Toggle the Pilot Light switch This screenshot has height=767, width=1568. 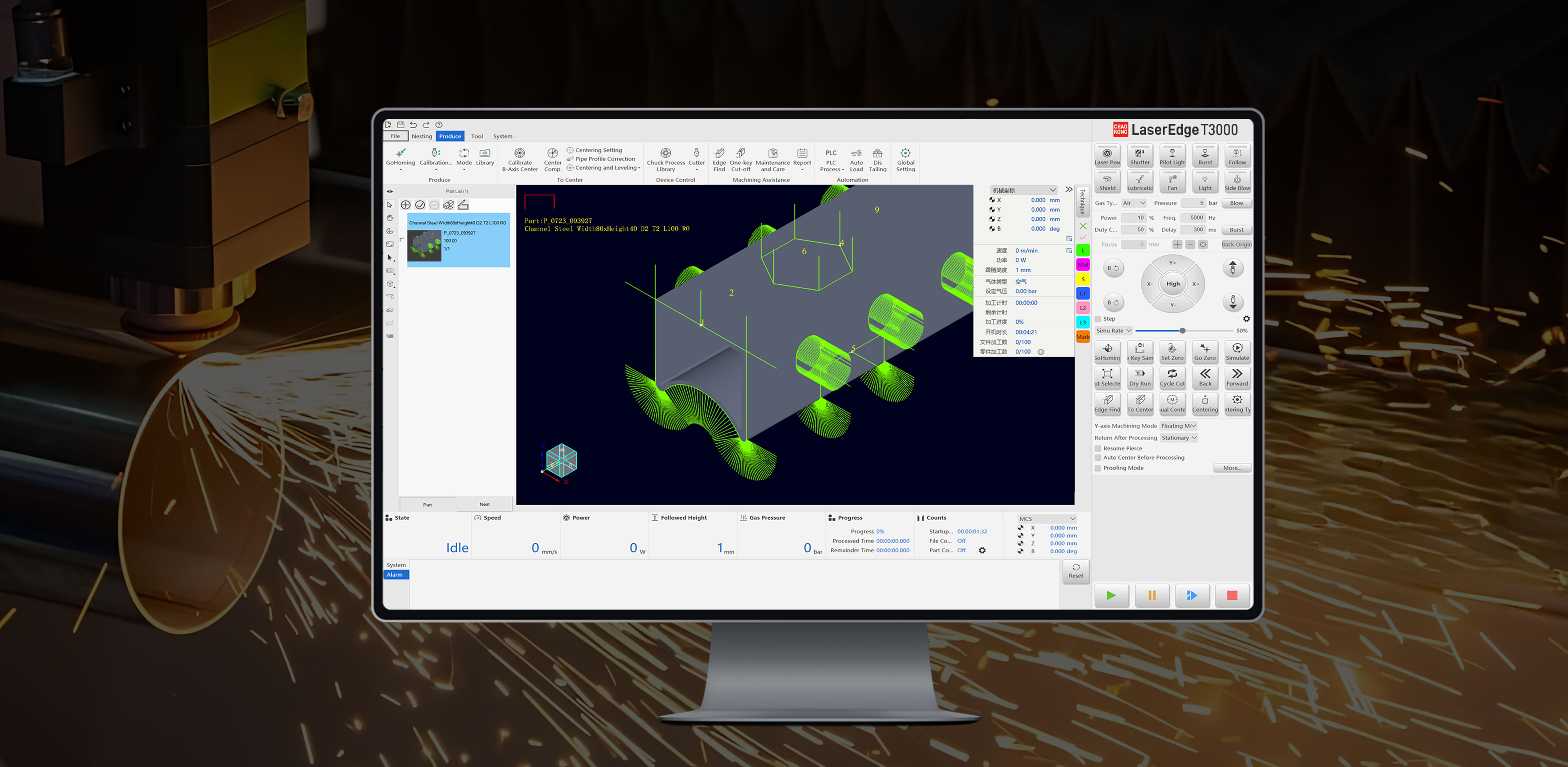coord(1172,155)
